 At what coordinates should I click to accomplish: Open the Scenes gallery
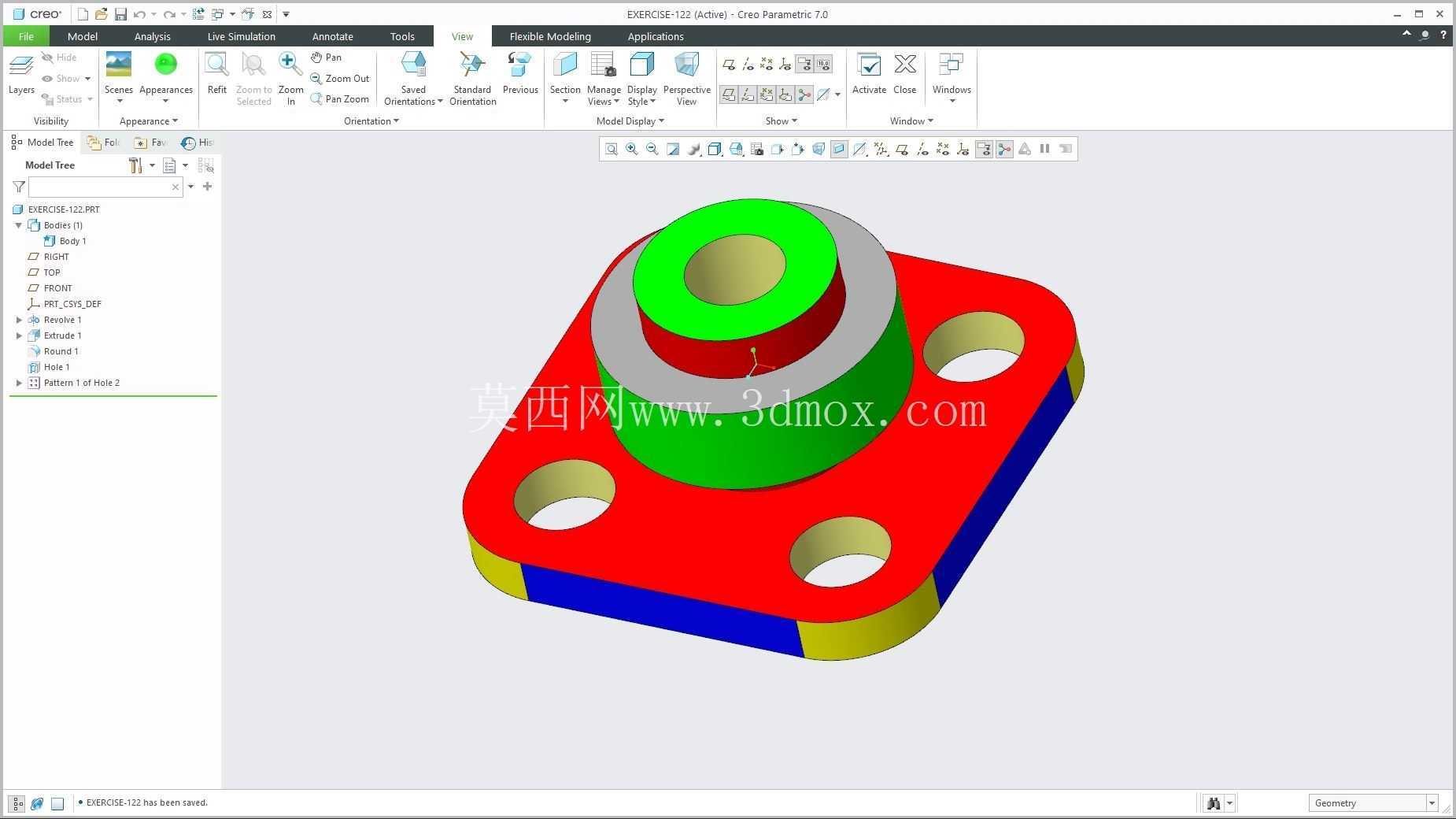(119, 77)
